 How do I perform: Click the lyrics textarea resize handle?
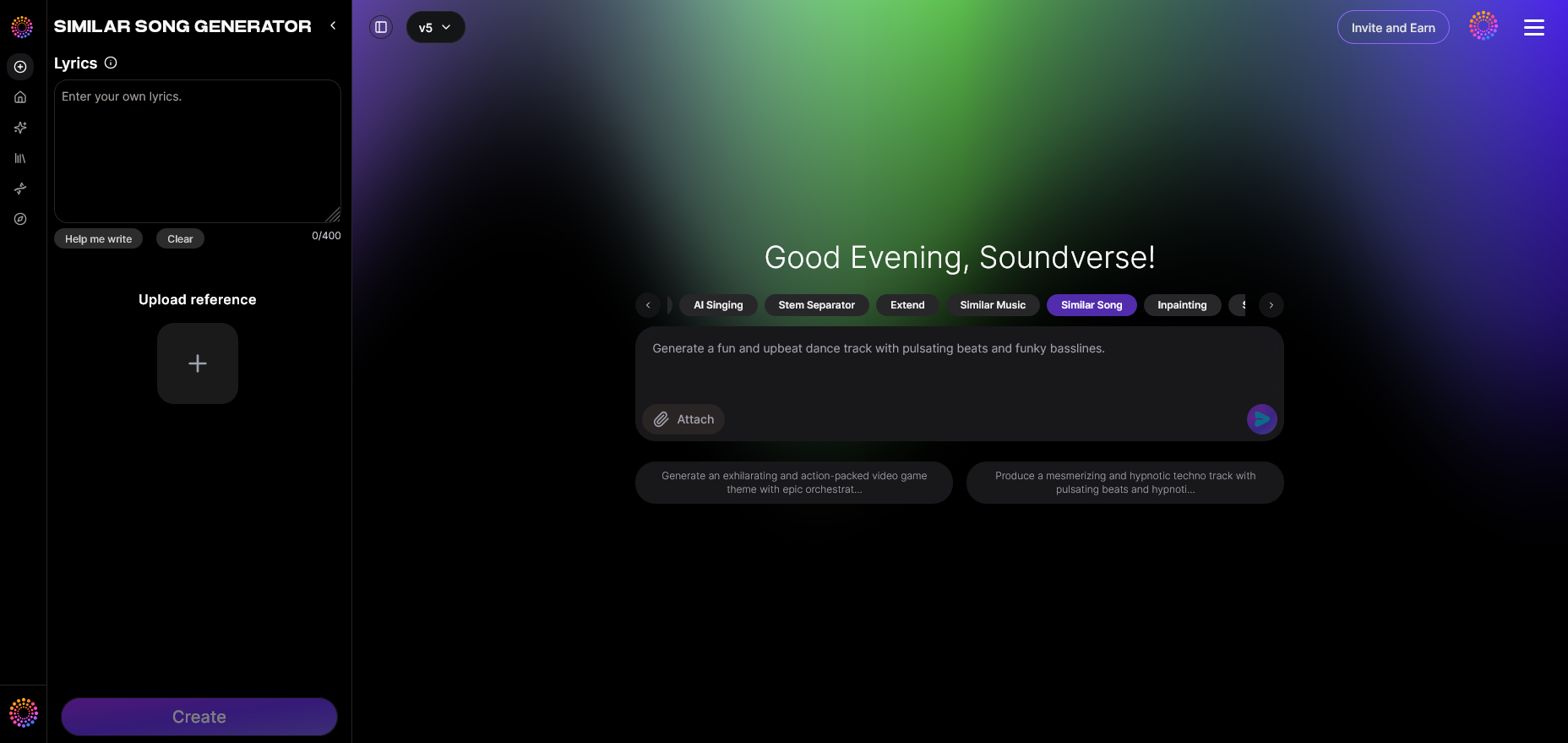pyautogui.click(x=333, y=215)
